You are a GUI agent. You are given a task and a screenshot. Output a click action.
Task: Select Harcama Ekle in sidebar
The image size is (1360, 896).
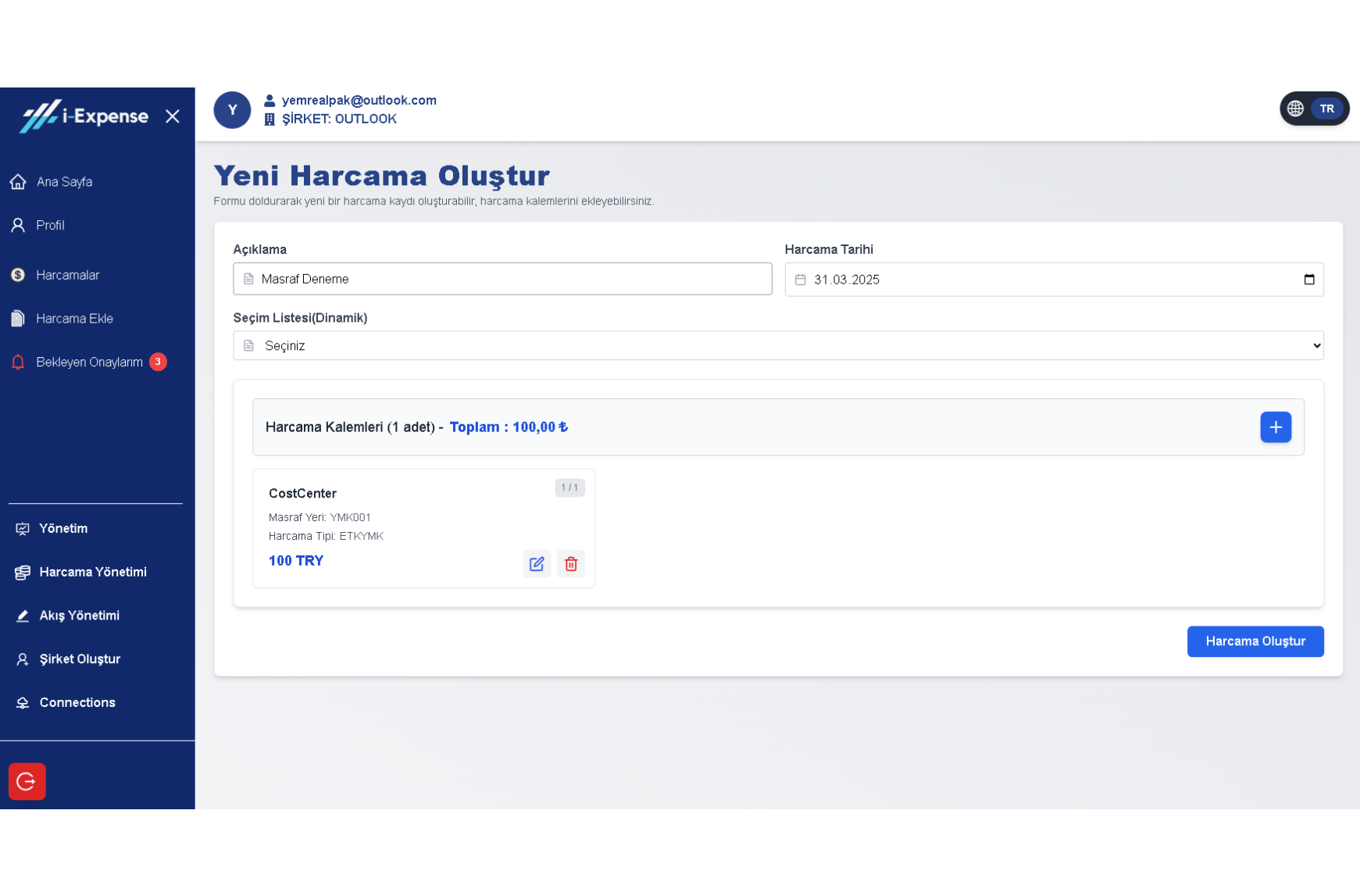74,319
